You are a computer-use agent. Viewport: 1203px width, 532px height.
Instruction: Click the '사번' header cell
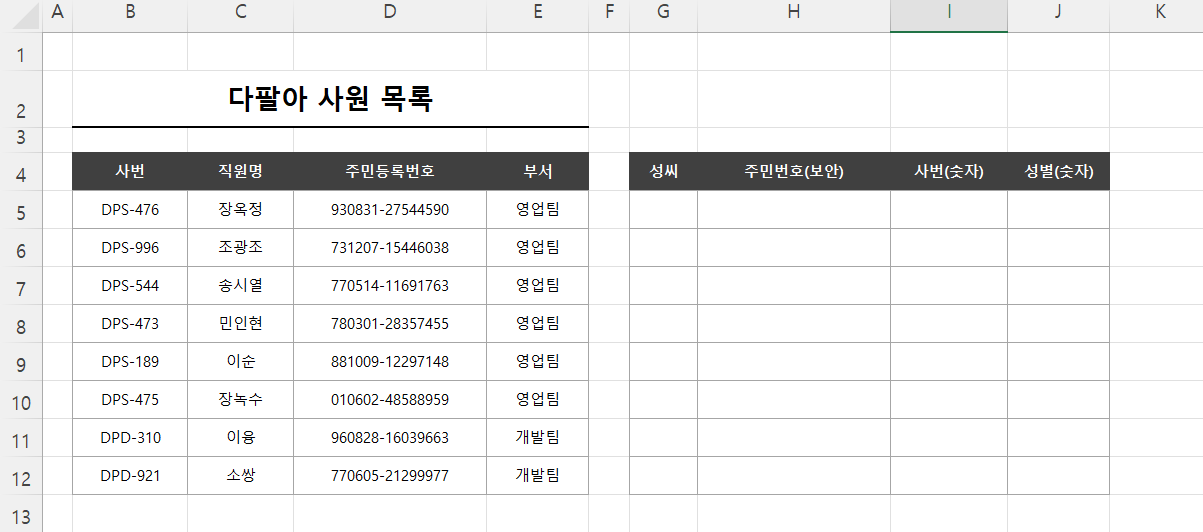pos(130,171)
